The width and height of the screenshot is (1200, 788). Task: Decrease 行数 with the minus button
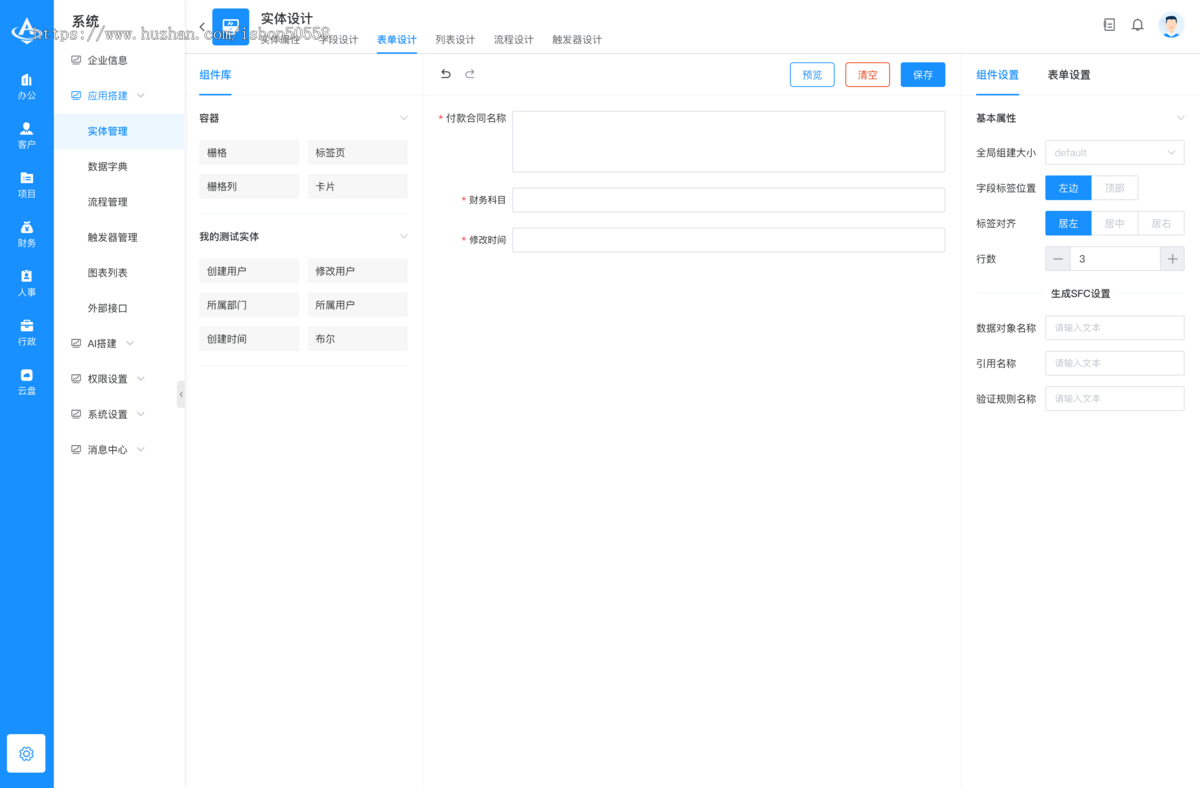point(1058,259)
